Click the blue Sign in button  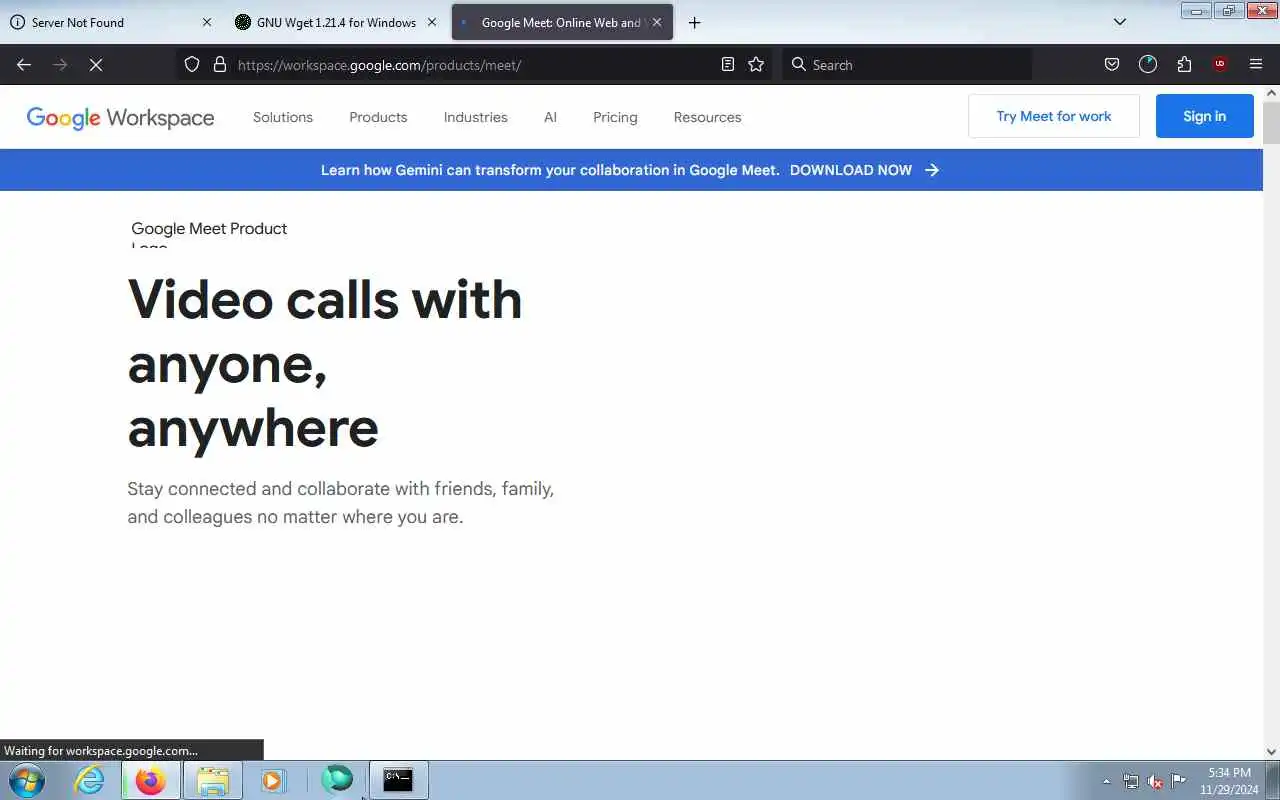click(1205, 116)
